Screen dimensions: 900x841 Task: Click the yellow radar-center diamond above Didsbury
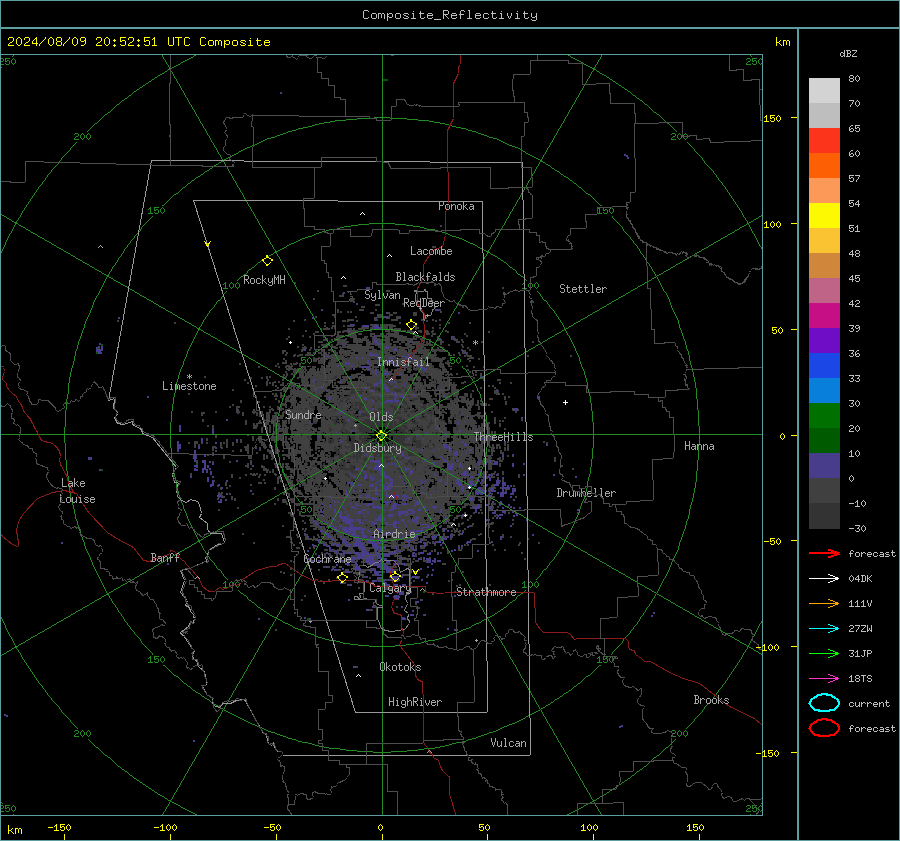[x=381, y=435]
